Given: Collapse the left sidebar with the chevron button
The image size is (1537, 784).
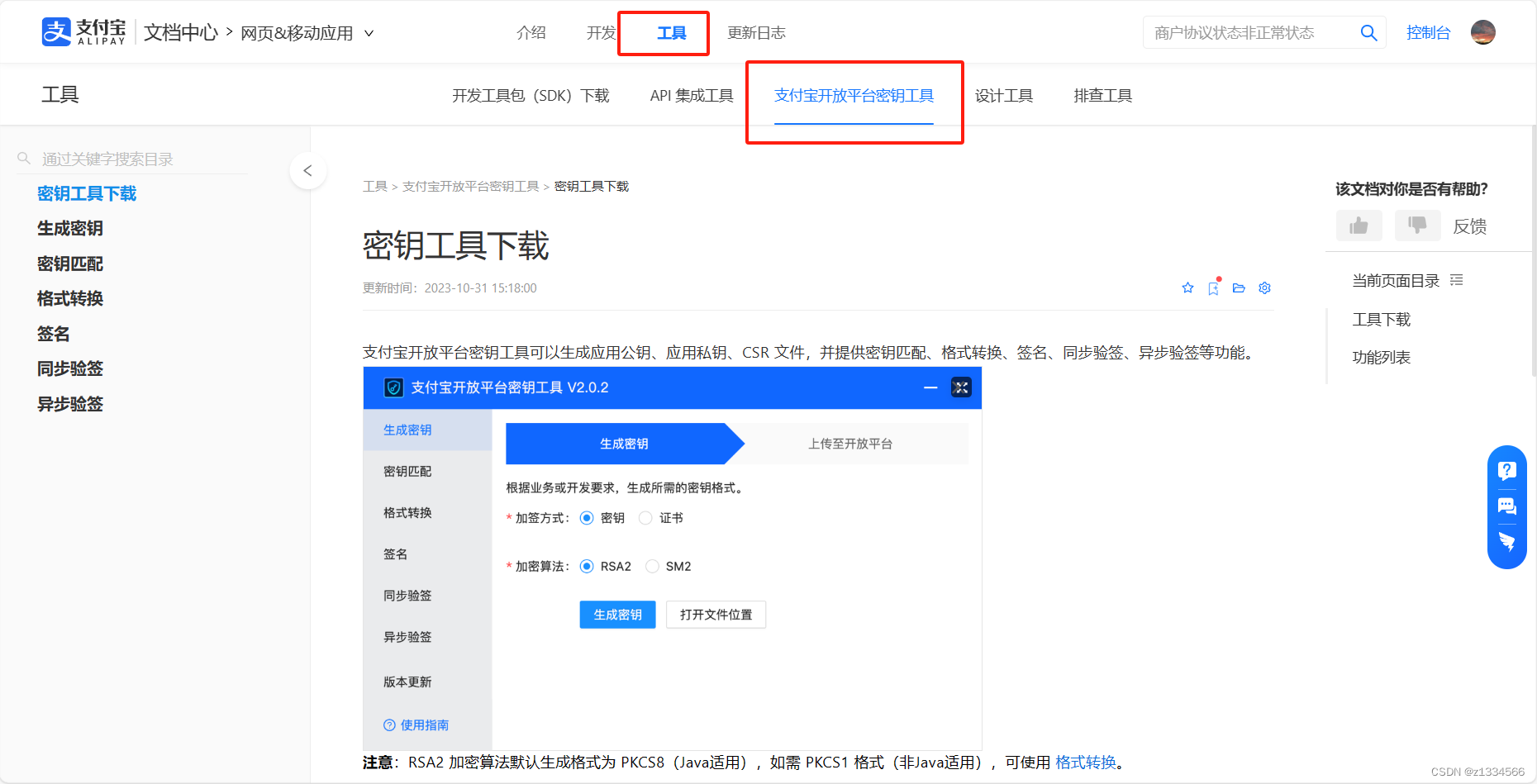Looking at the screenshot, I should 308,171.
